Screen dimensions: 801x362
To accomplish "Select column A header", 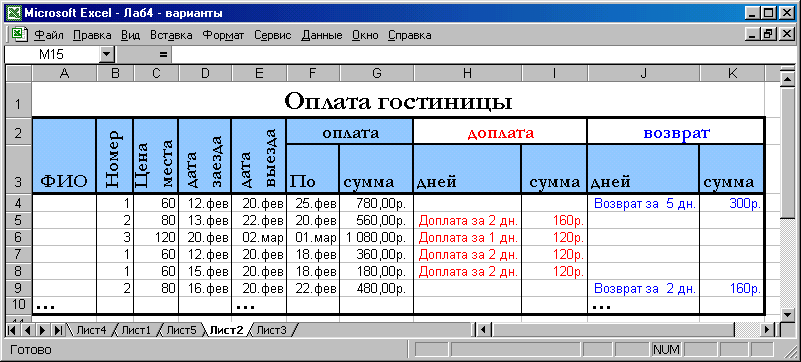I will click(x=64, y=74).
